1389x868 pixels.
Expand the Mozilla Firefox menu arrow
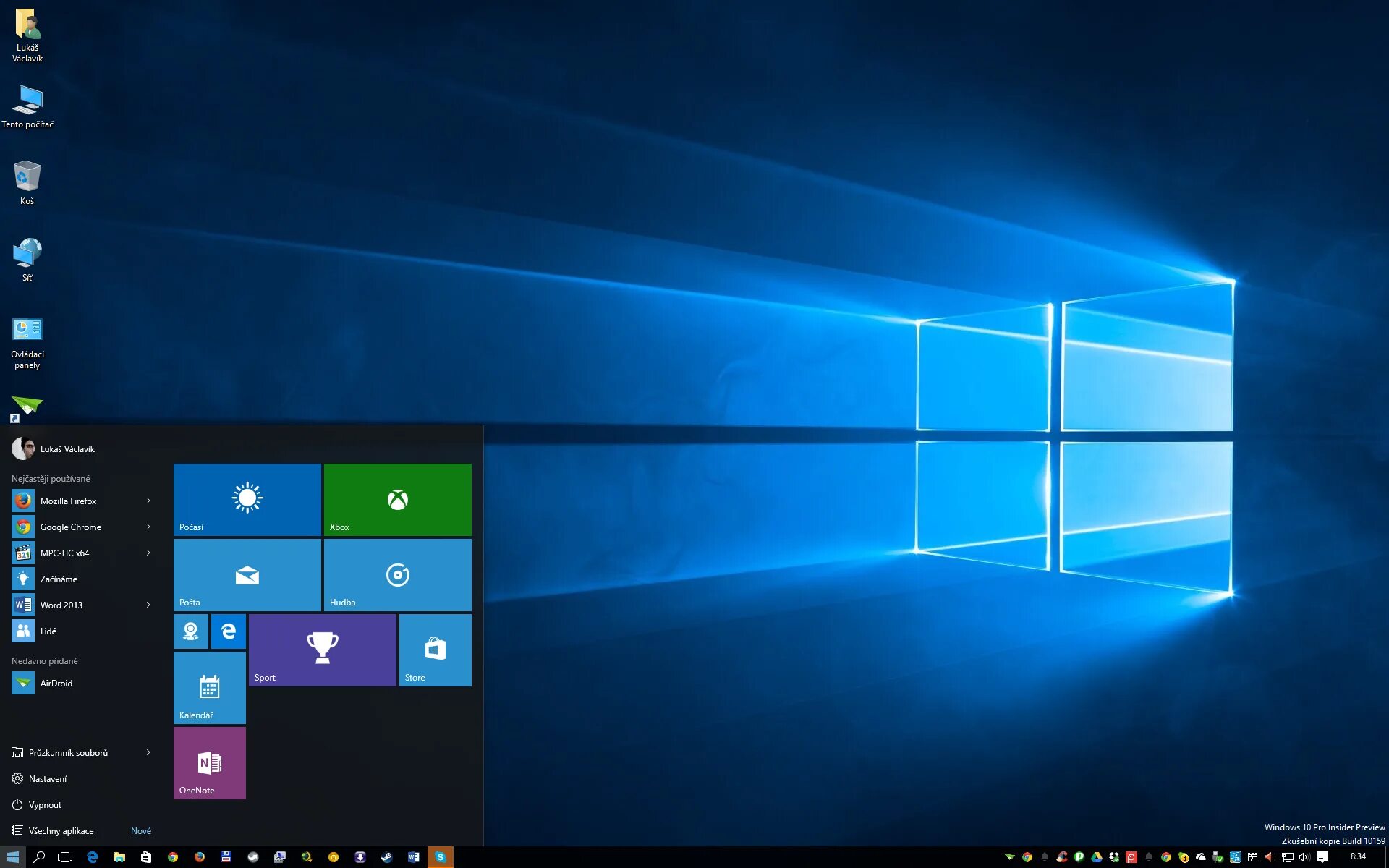(148, 500)
